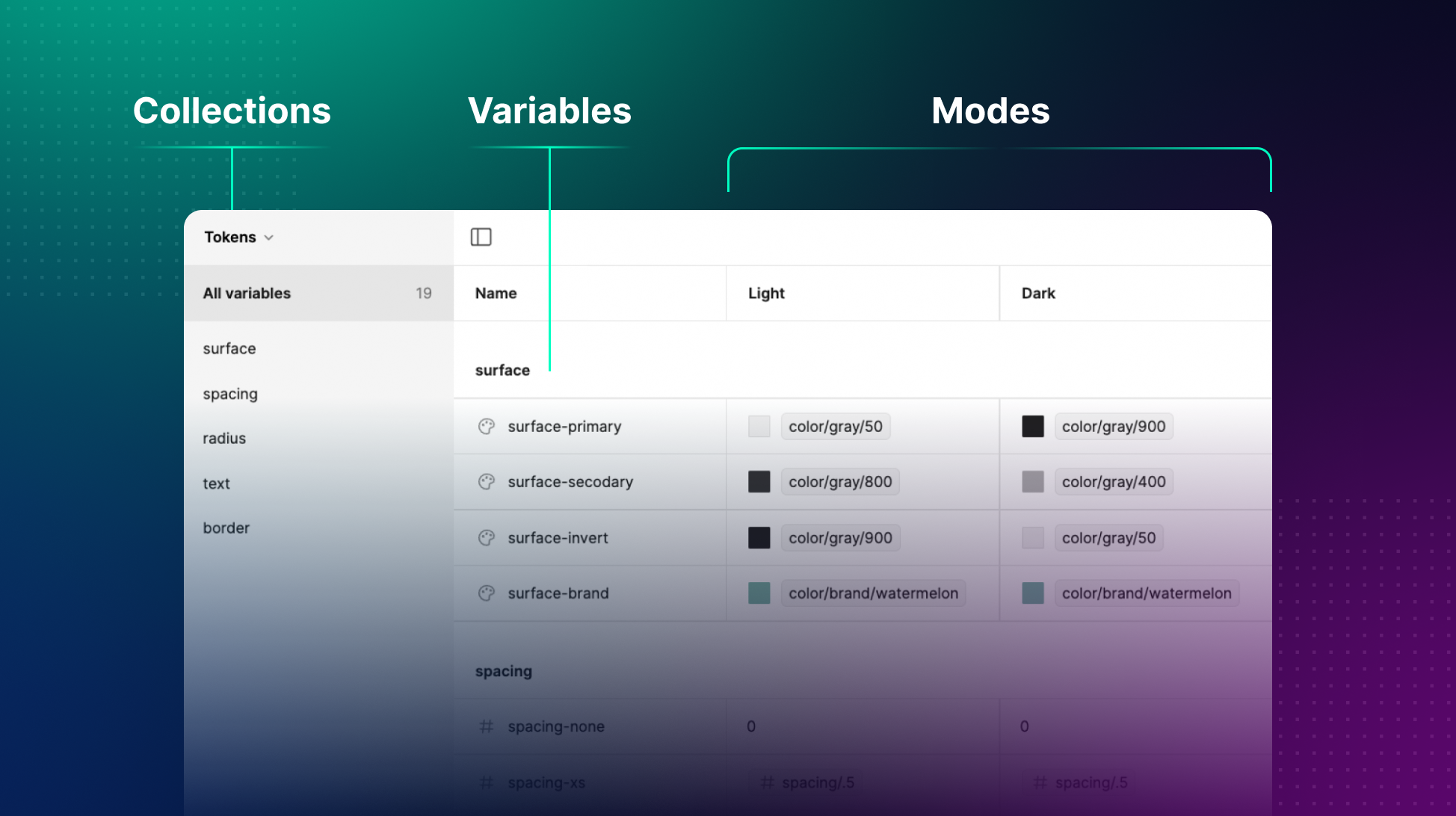This screenshot has width=1456, height=816.
Task: Click the palette icon beside surface-secodary
Action: click(486, 481)
